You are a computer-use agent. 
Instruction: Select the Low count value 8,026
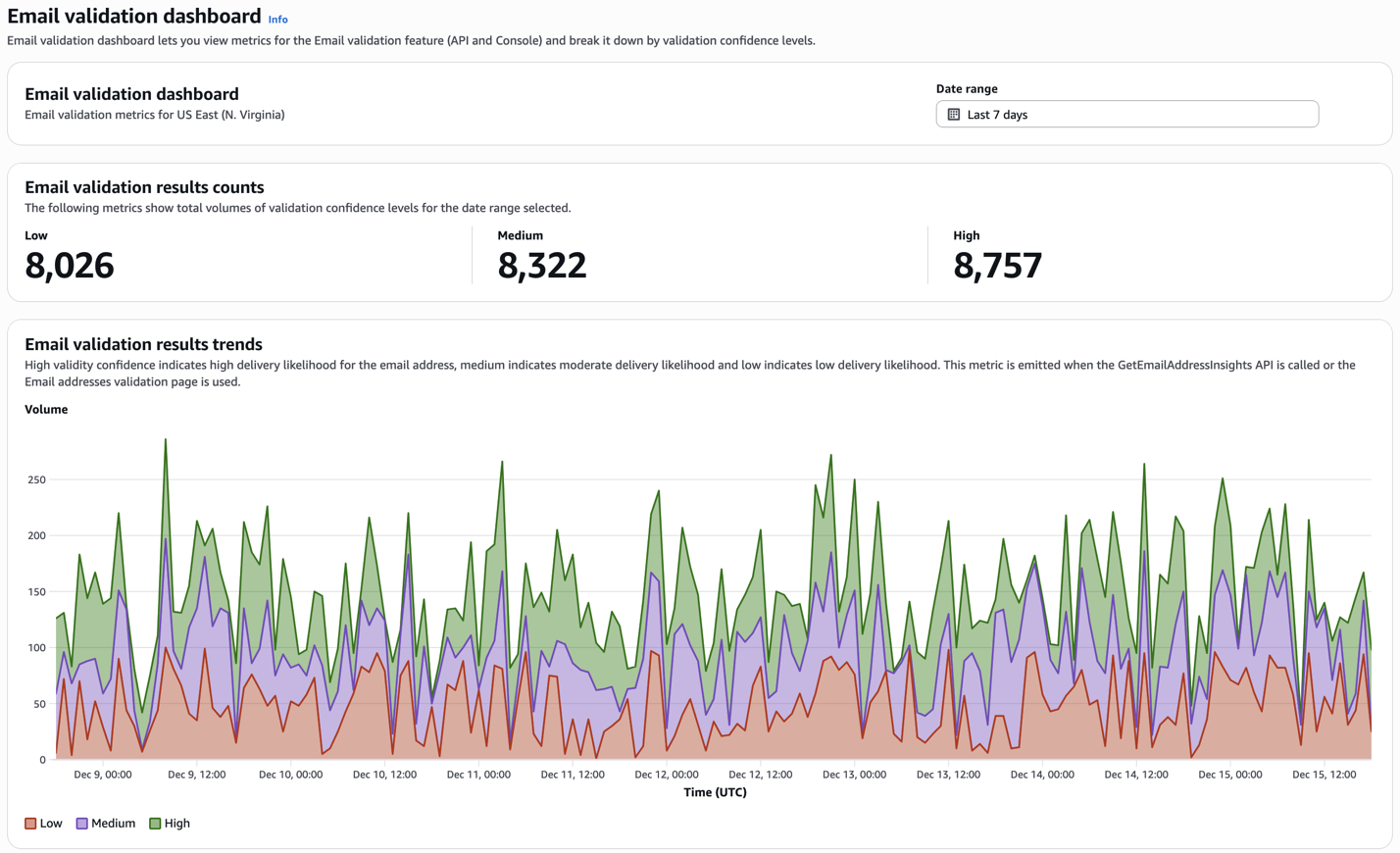tap(70, 266)
